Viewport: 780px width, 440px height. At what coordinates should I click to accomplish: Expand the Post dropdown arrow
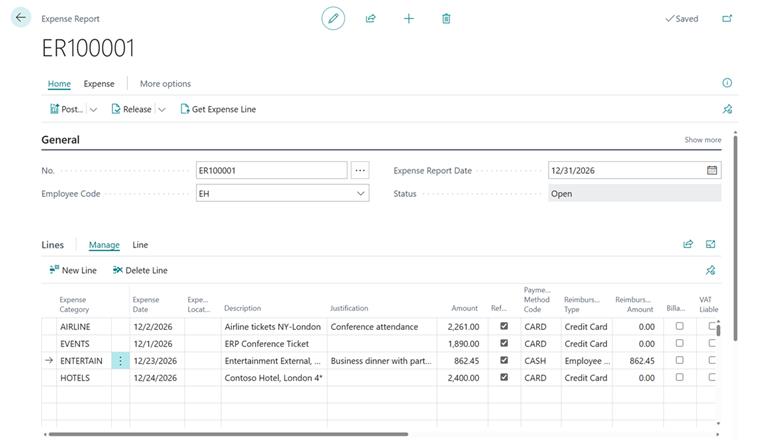tap(93, 110)
